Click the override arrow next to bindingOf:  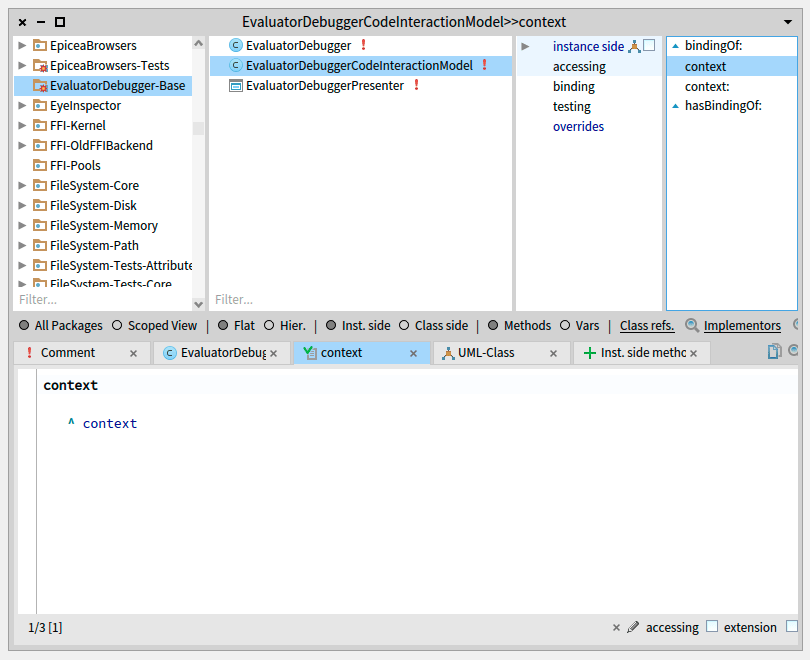675,46
